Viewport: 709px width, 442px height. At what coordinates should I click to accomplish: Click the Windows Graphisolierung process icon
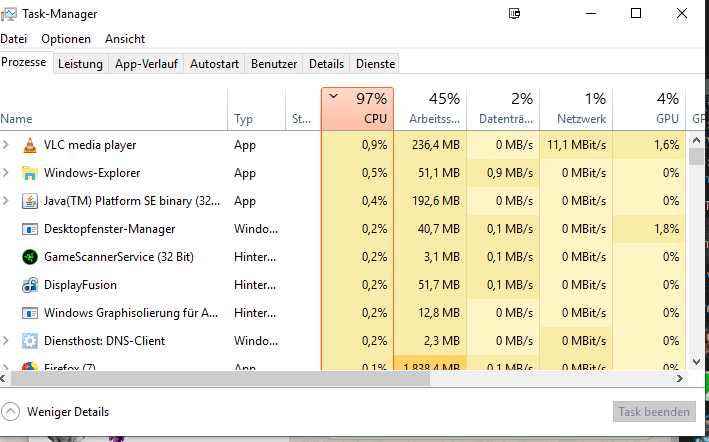pyautogui.click(x=30, y=313)
